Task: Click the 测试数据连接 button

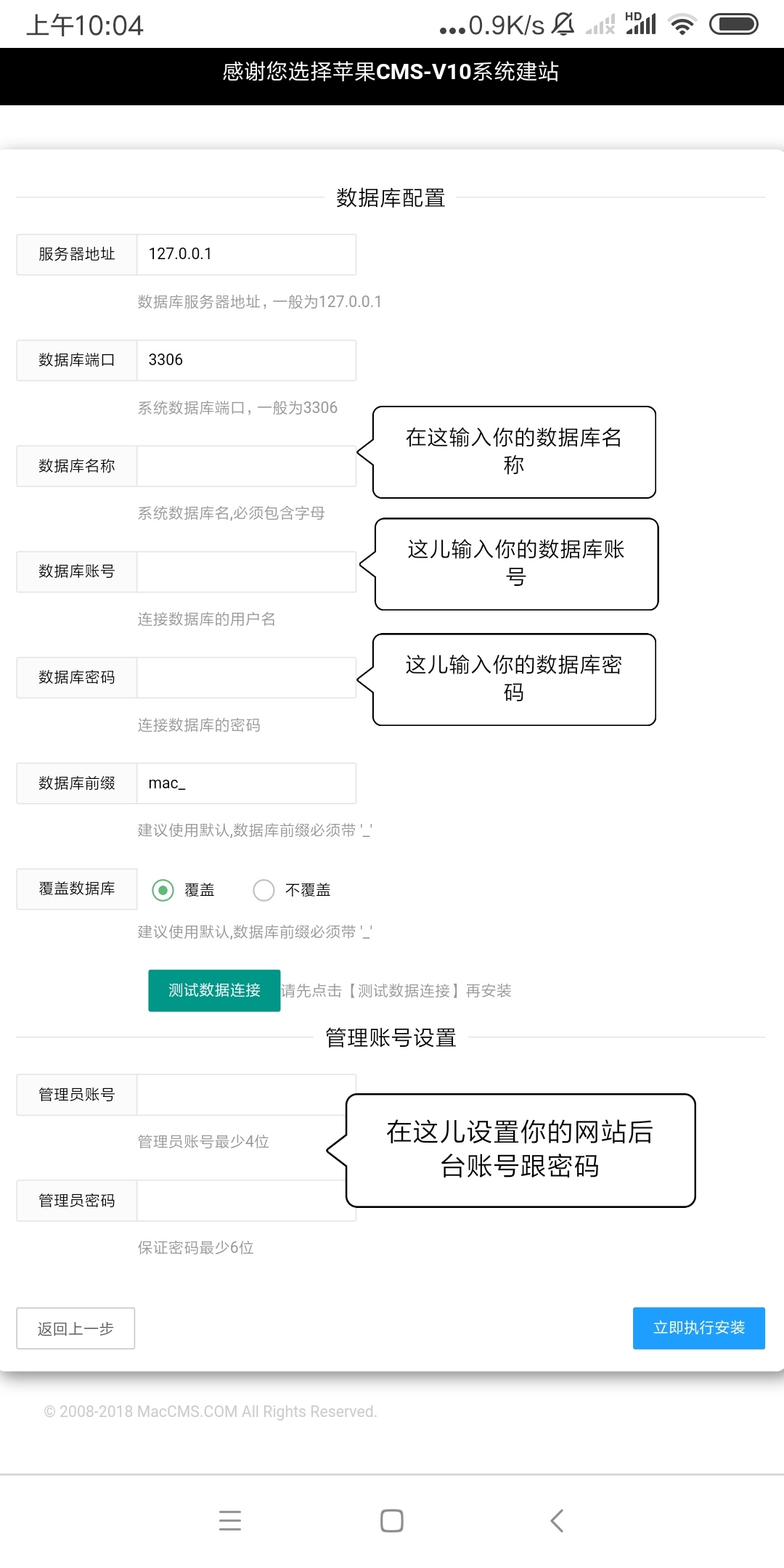Action: coord(214,990)
